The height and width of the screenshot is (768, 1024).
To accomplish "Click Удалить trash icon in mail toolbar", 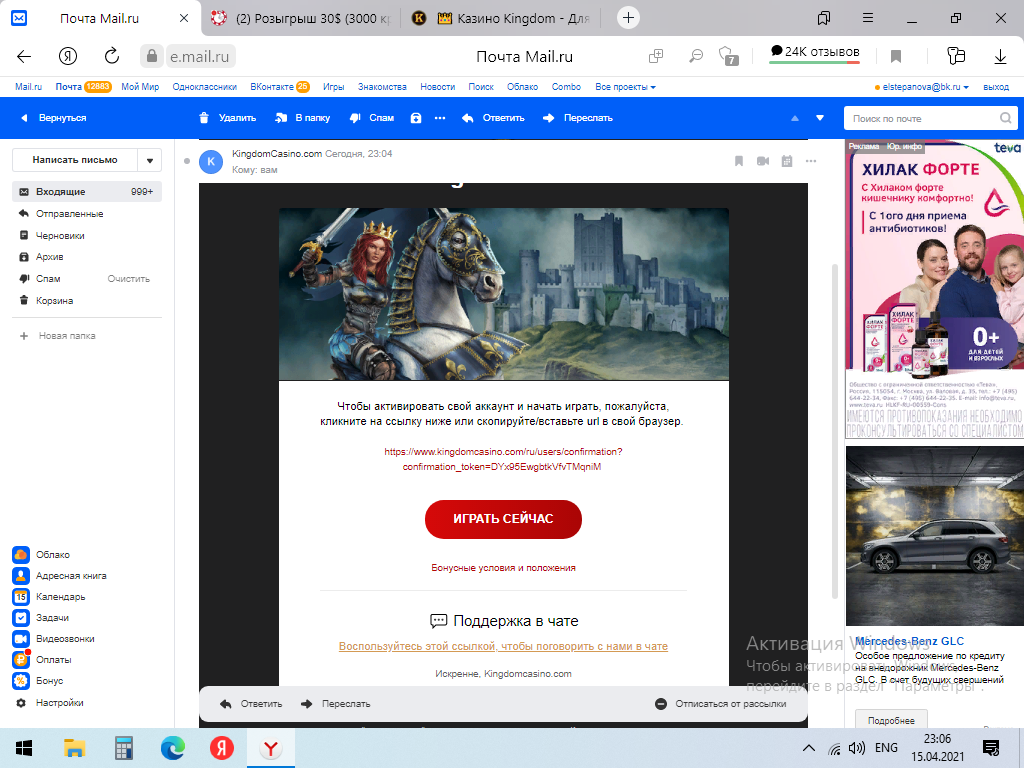I will point(227,118).
